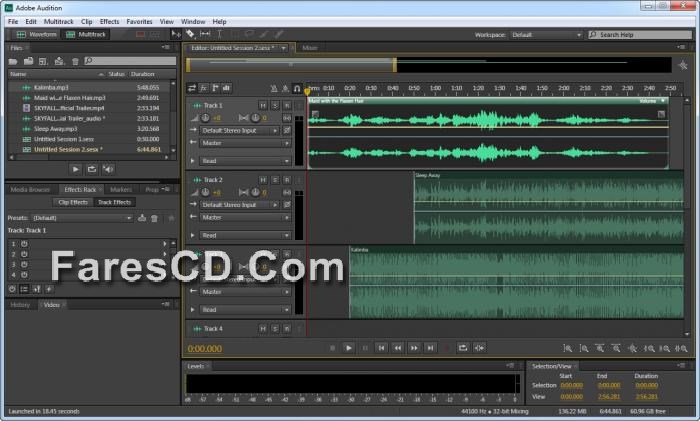The height and width of the screenshot is (421, 700).
Task: Toggle loop playback in Files panel preview
Action: [92, 169]
